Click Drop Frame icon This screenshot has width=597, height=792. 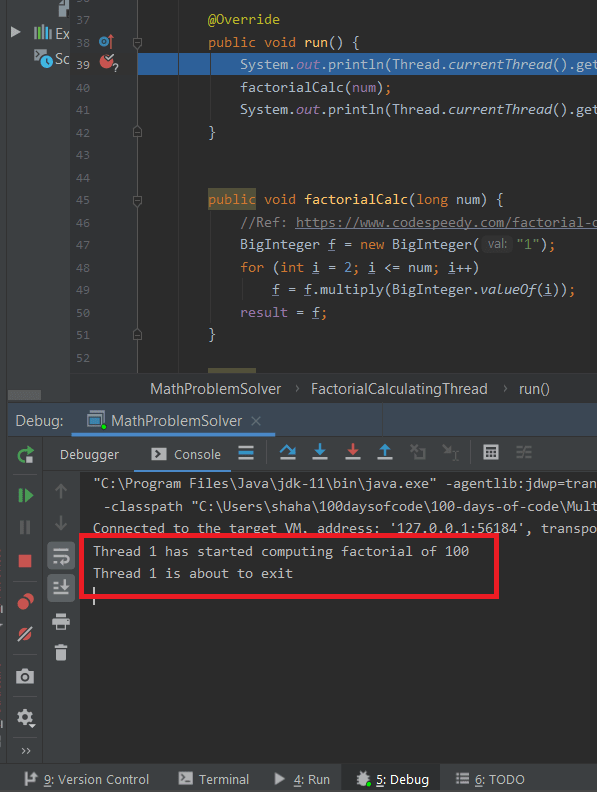tap(418, 452)
